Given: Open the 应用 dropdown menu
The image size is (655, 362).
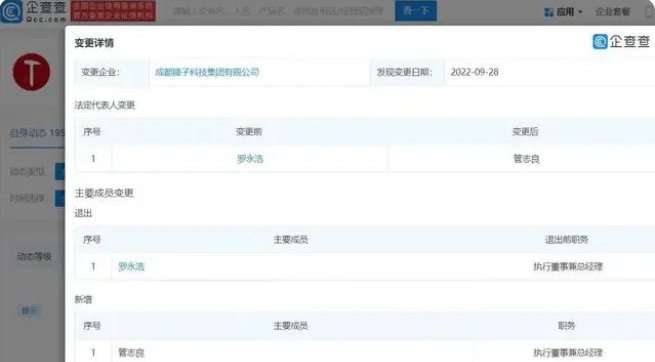Looking at the screenshot, I should point(569,12).
